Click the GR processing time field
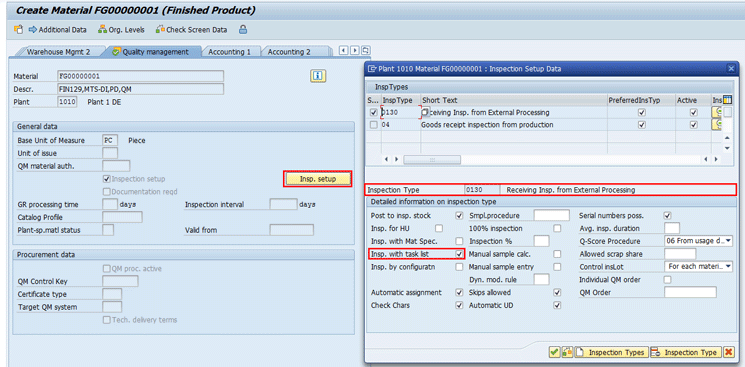 110,204
